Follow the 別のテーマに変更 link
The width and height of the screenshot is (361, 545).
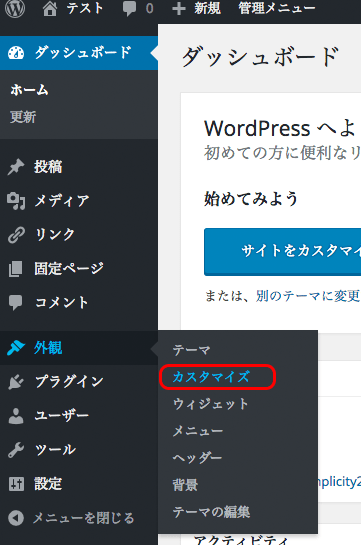pos(308,296)
